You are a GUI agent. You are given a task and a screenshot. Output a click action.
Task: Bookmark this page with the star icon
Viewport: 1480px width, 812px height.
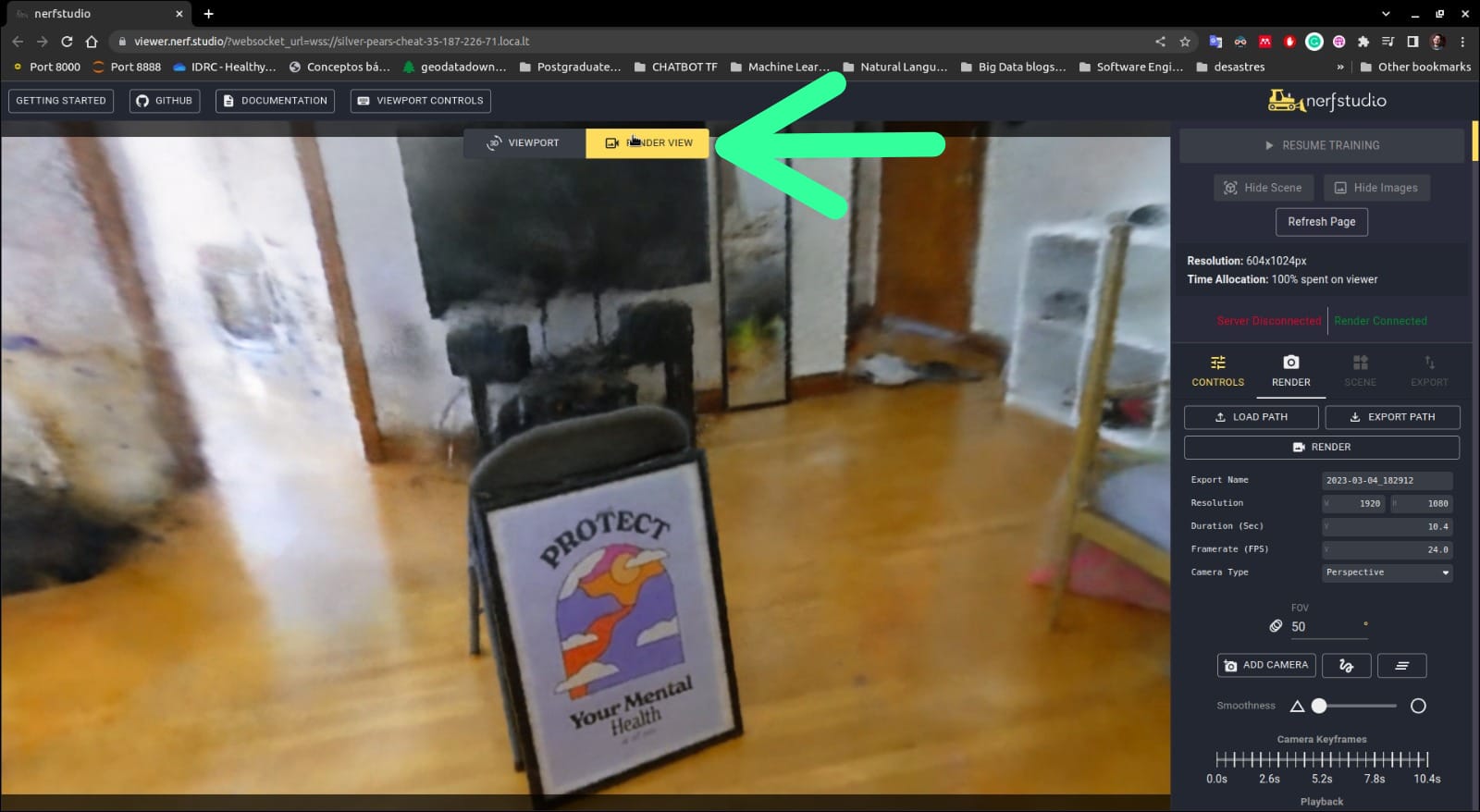click(1185, 42)
